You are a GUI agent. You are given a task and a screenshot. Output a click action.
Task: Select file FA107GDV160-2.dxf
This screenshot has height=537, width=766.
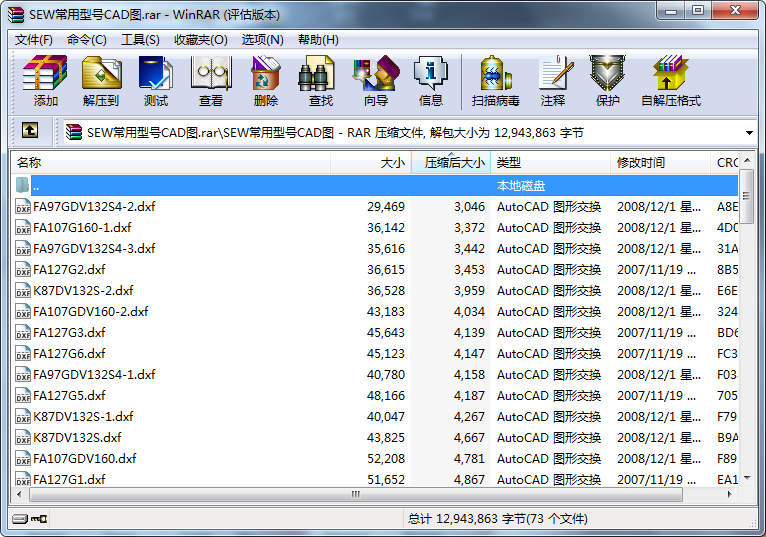click(91, 312)
